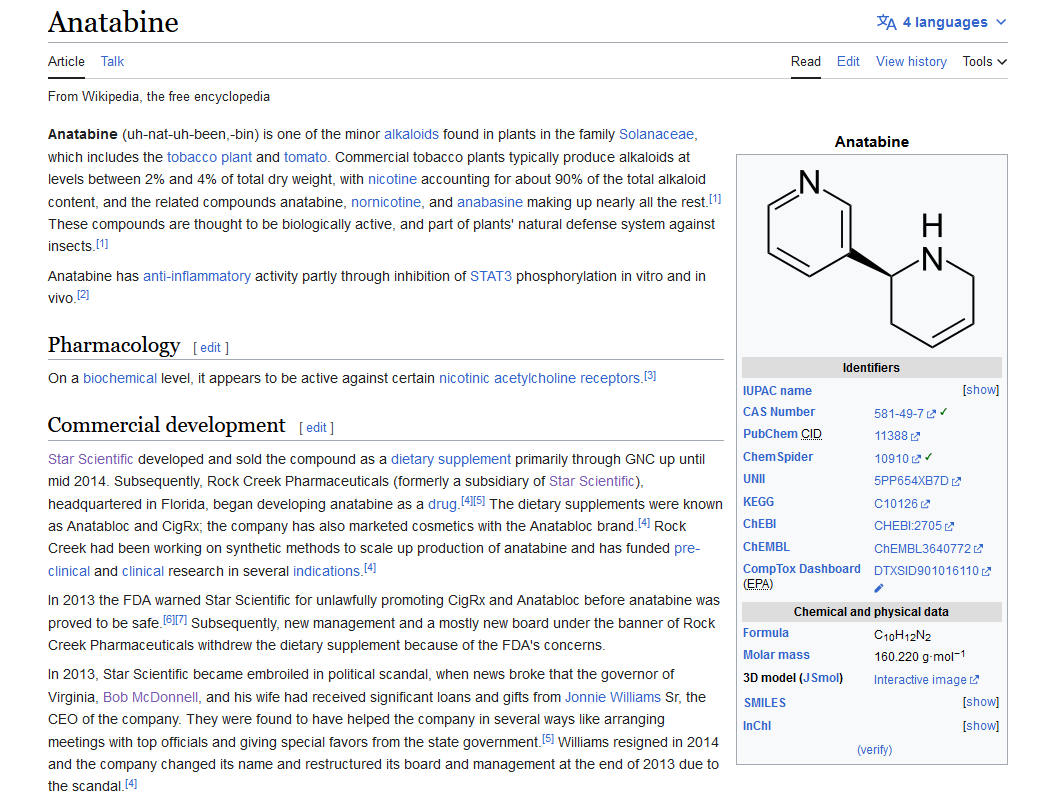Open the nornicotine link
The height and width of the screenshot is (802, 1044).
pyautogui.click(x=386, y=202)
